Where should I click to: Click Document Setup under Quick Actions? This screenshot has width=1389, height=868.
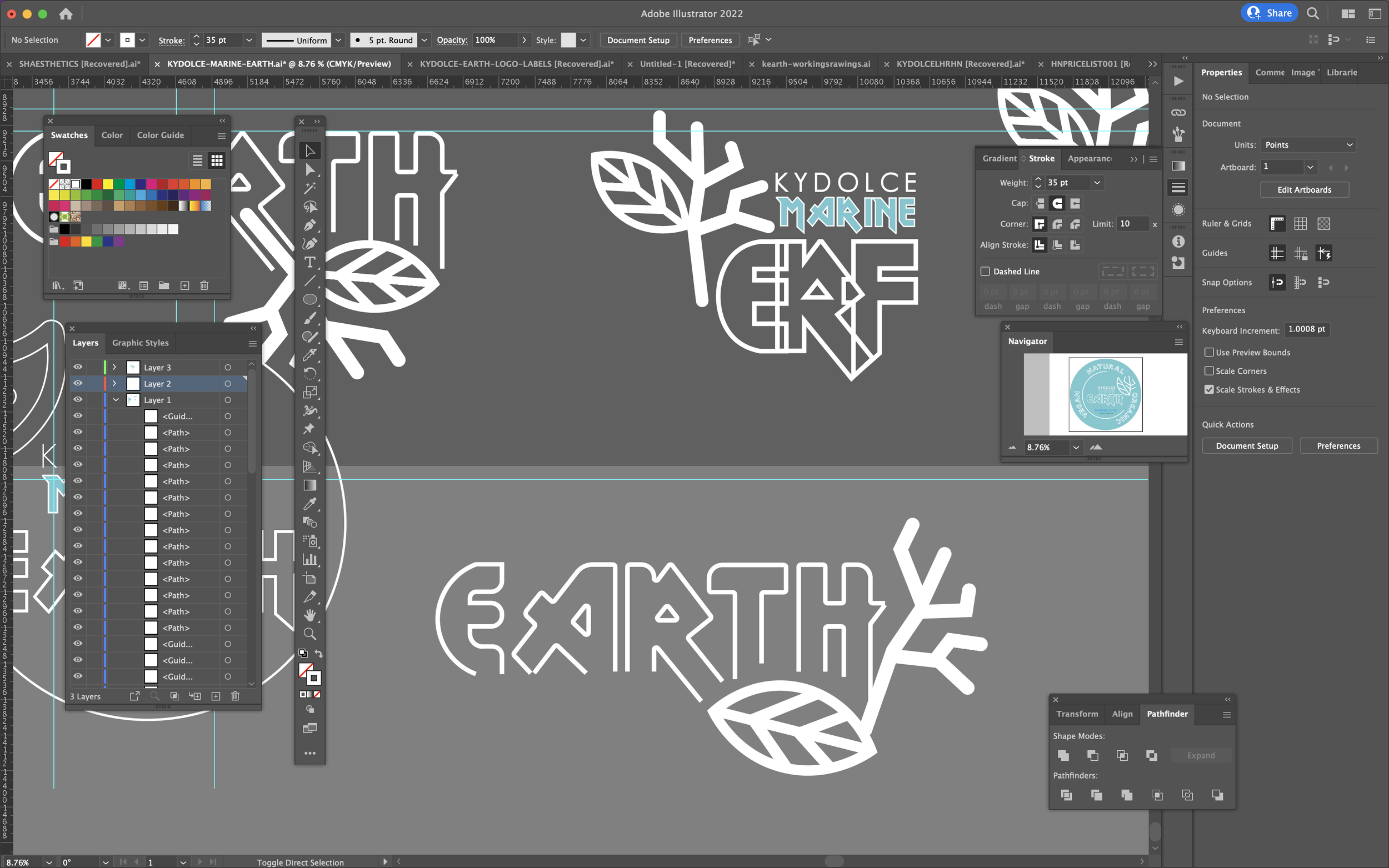point(1247,446)
